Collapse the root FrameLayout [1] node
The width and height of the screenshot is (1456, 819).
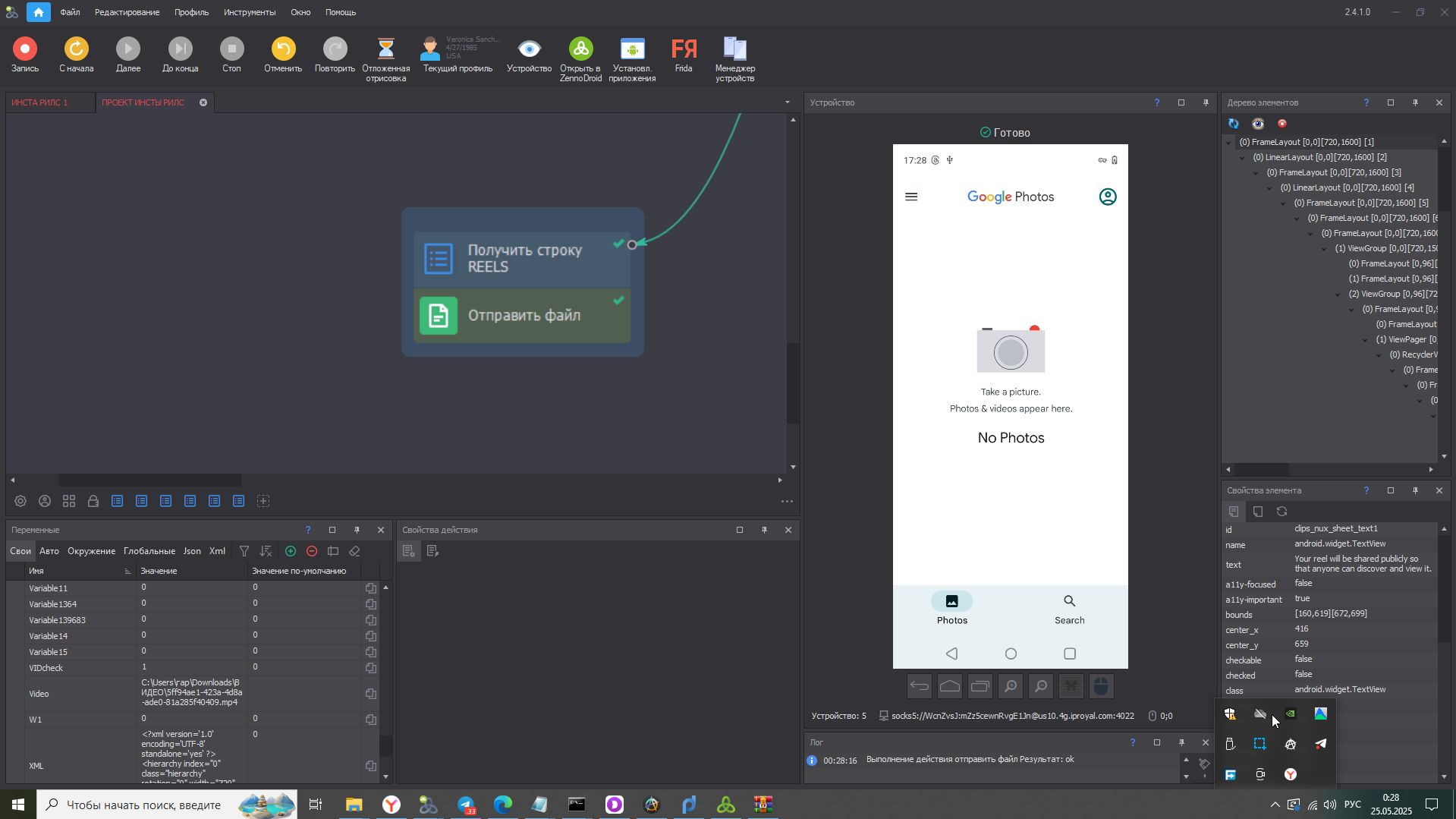pyautogui.click(x=1229, y=143)
